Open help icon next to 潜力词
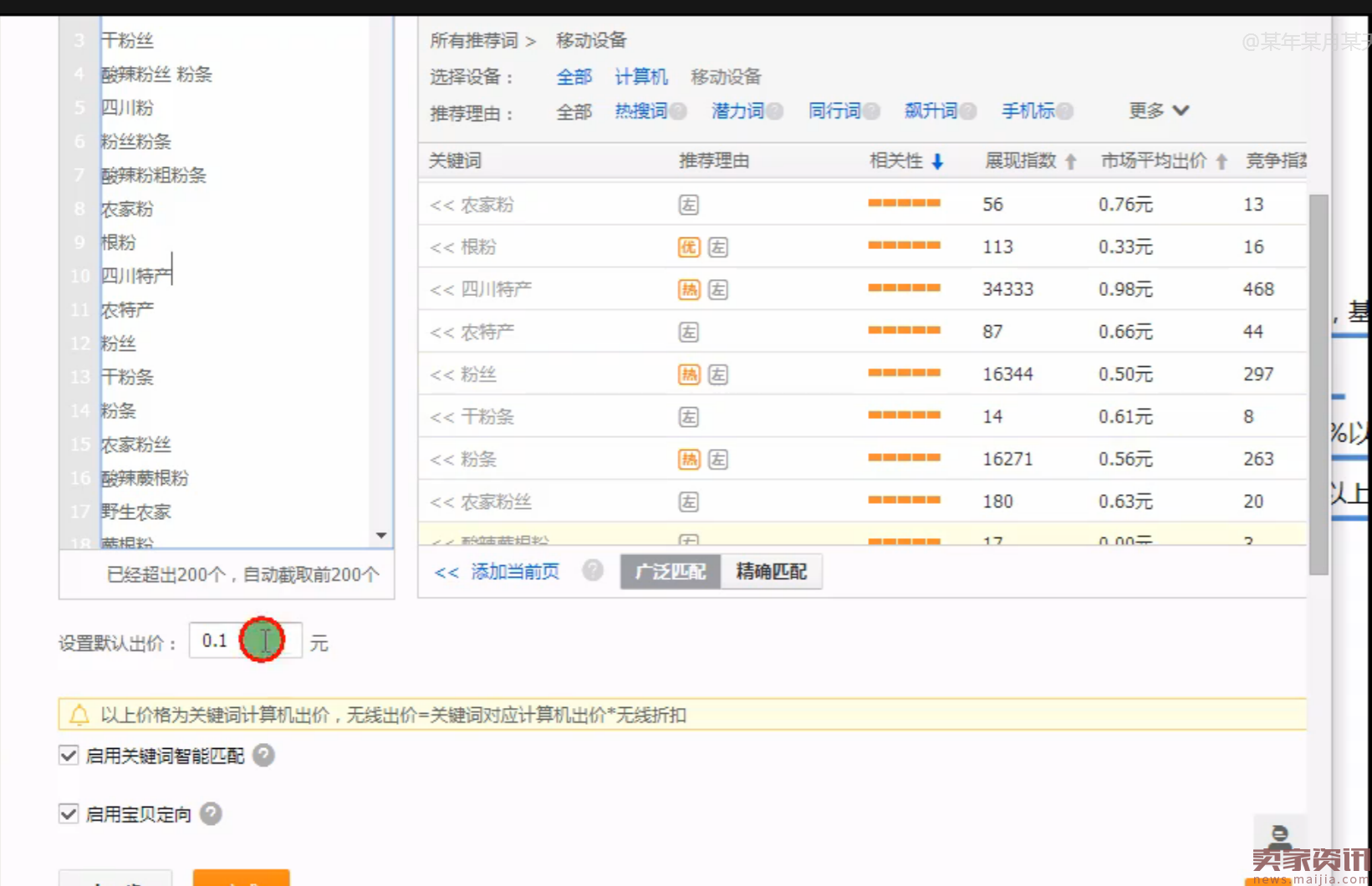 (775, 111)
